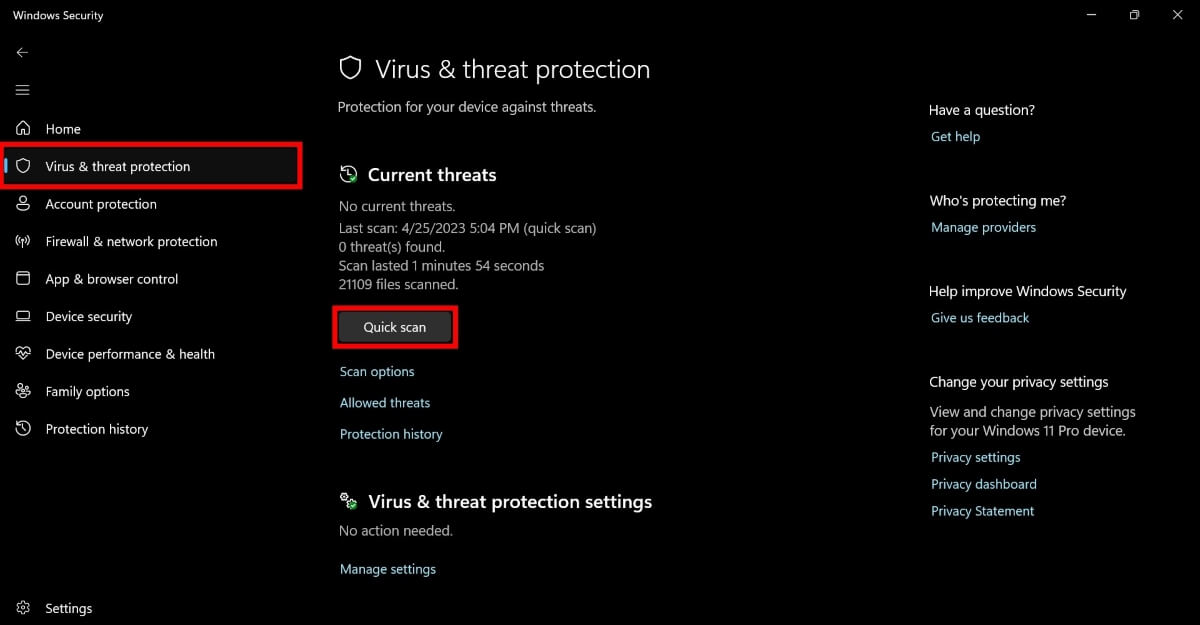Open Device security via its laptop icon
The image size is (1200, 625).
click(x=22, y=316)
